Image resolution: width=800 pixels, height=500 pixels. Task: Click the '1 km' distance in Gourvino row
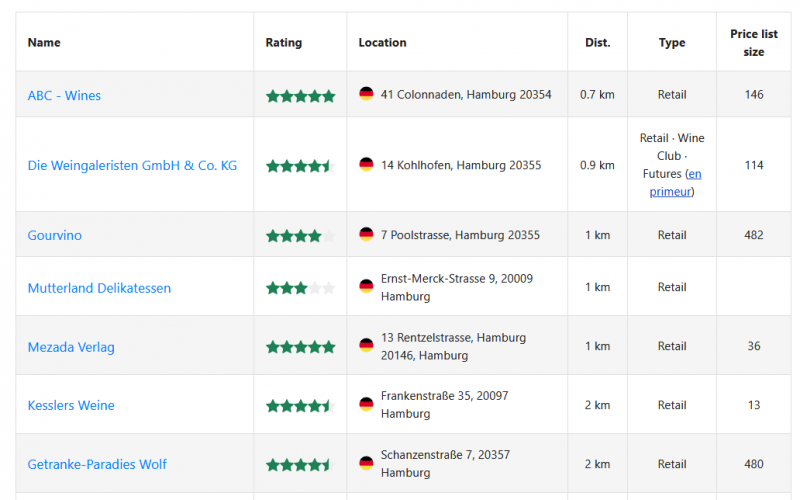(x=597, y=235)
